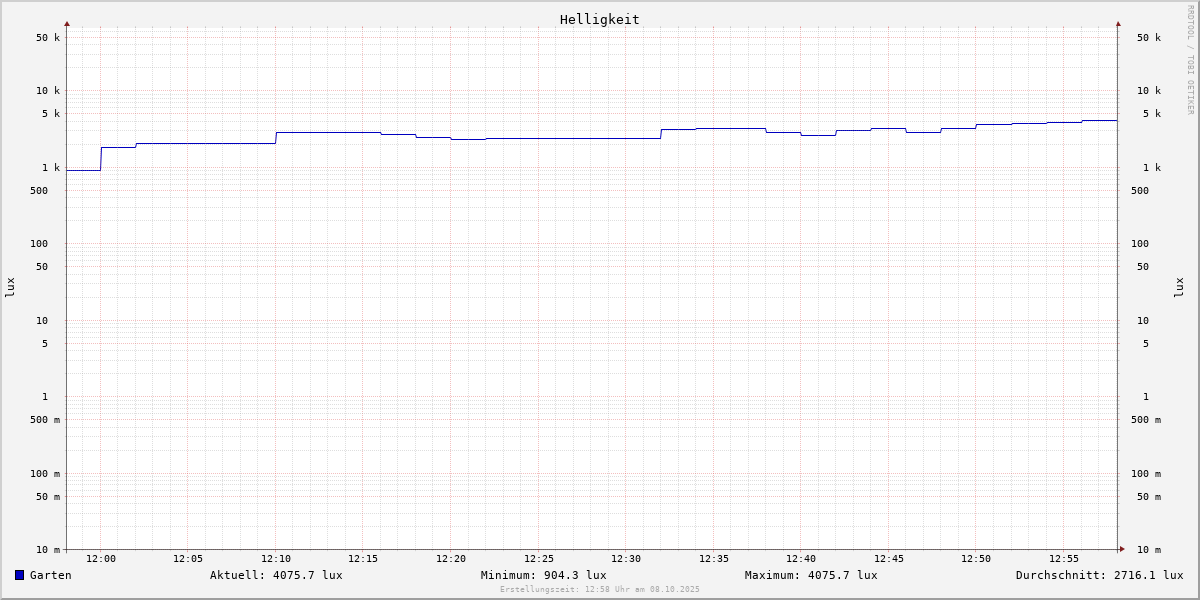This screenshot has height=600, width=1200.
Task: Click the red arrow at the x-axis right end
Action: tap(1122, 549)
